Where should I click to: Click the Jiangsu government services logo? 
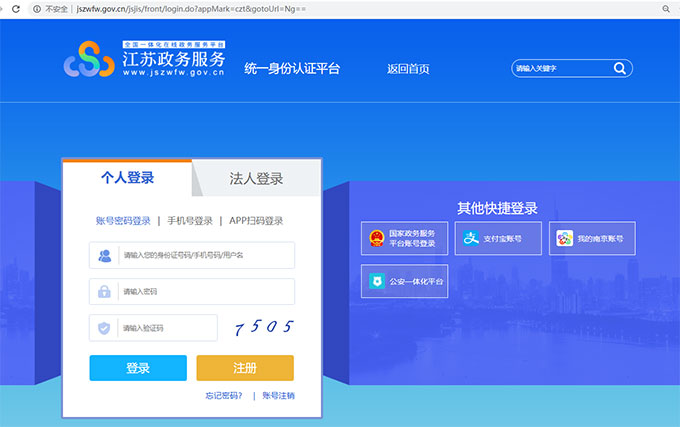tap(88, 62)
